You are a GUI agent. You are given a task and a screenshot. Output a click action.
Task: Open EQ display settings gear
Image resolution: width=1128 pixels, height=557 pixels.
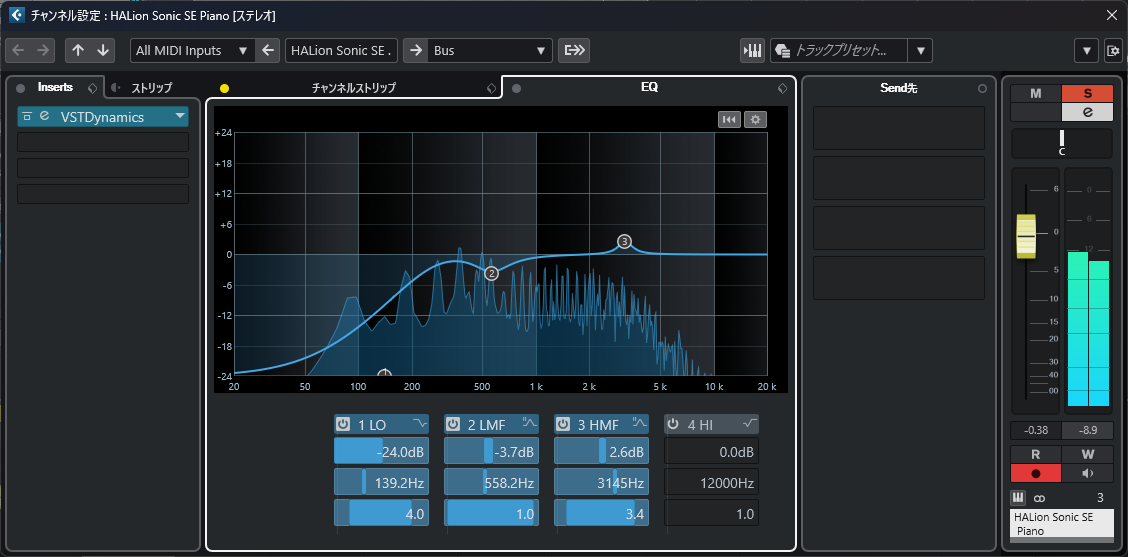tap(755, 119)
